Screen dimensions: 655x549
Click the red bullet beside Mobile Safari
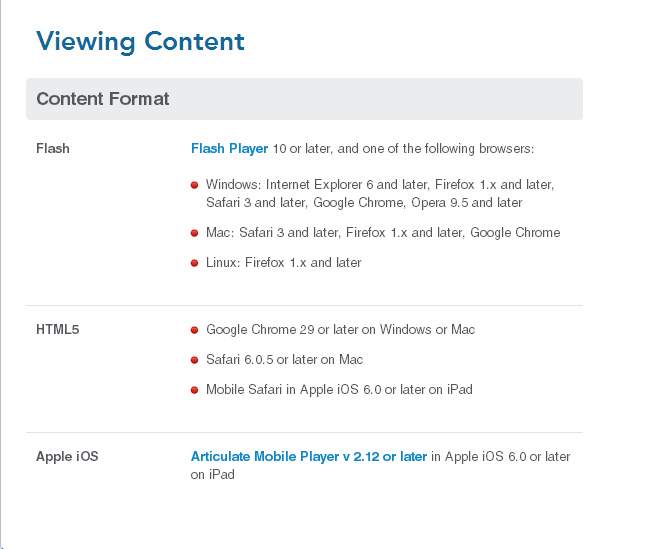click(195, 390)
